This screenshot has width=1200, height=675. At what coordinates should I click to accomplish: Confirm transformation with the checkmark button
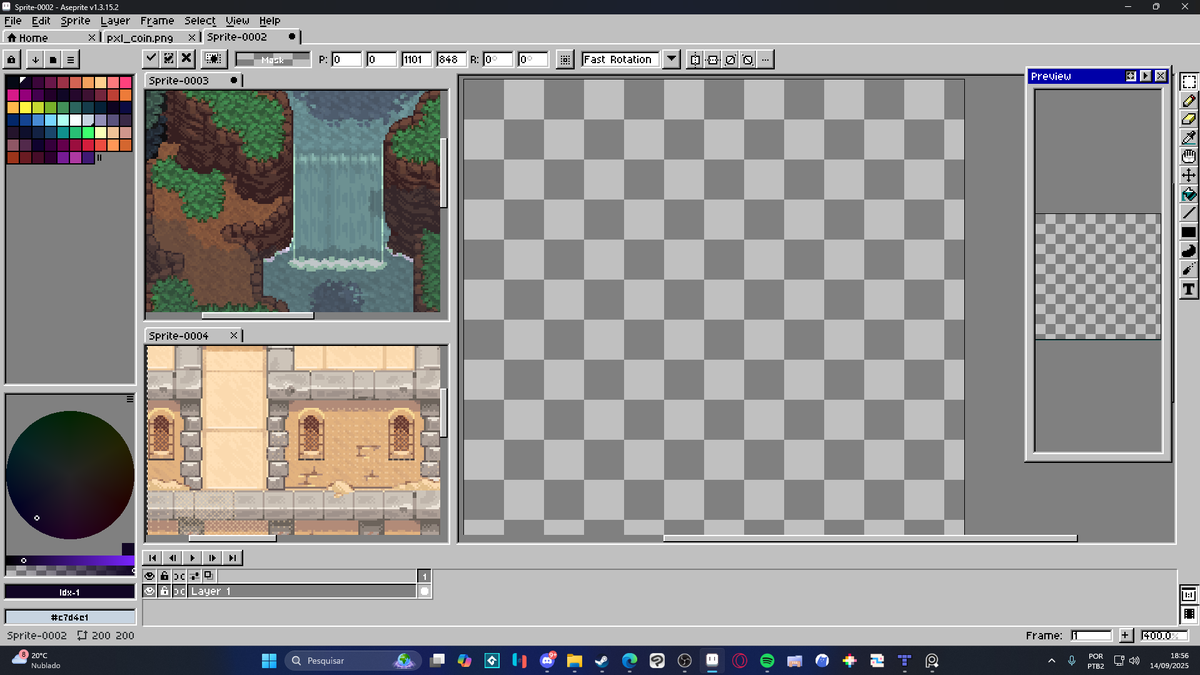point(151,59)
